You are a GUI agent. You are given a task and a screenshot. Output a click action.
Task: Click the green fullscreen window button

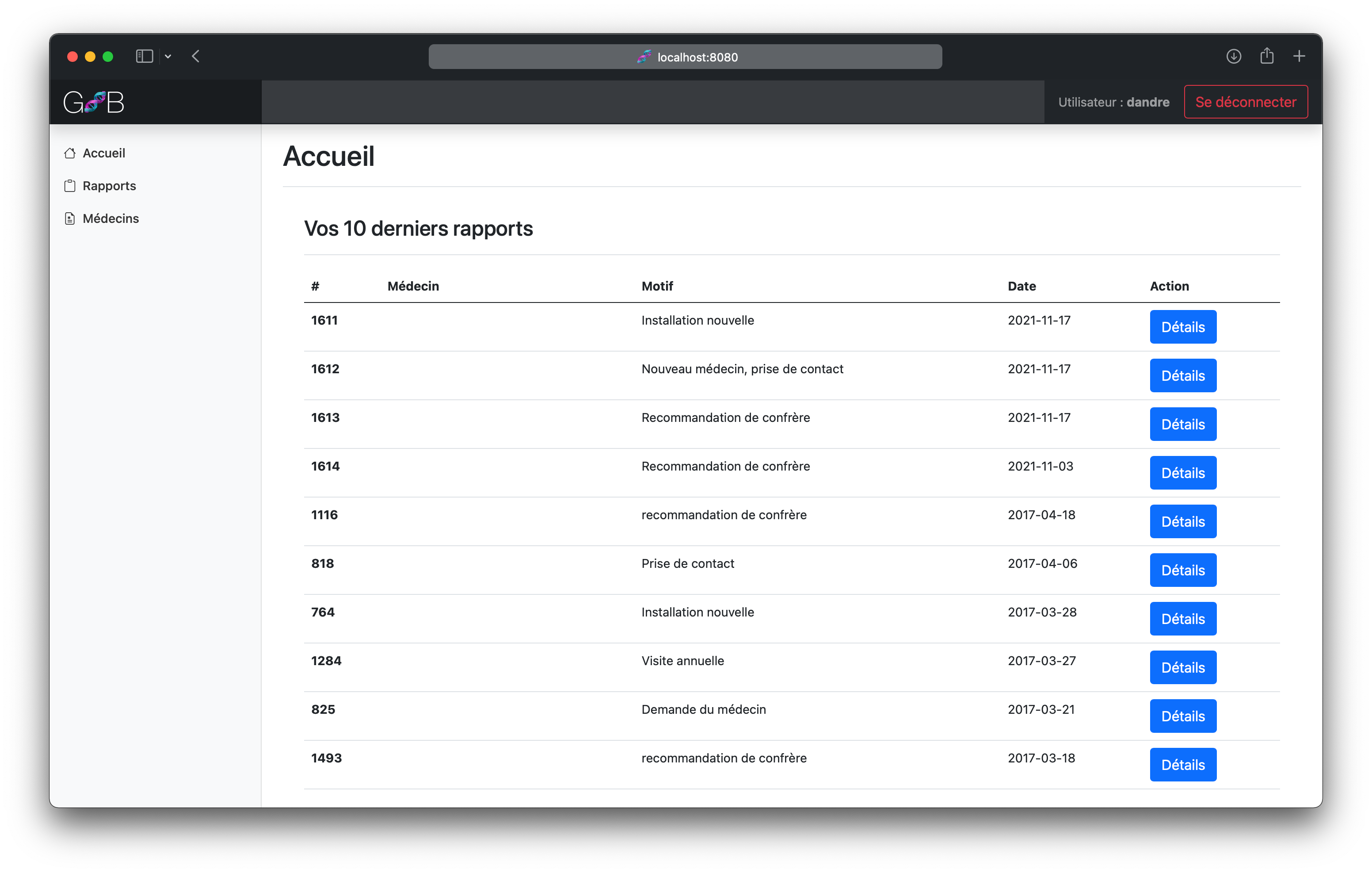[108, 57]
